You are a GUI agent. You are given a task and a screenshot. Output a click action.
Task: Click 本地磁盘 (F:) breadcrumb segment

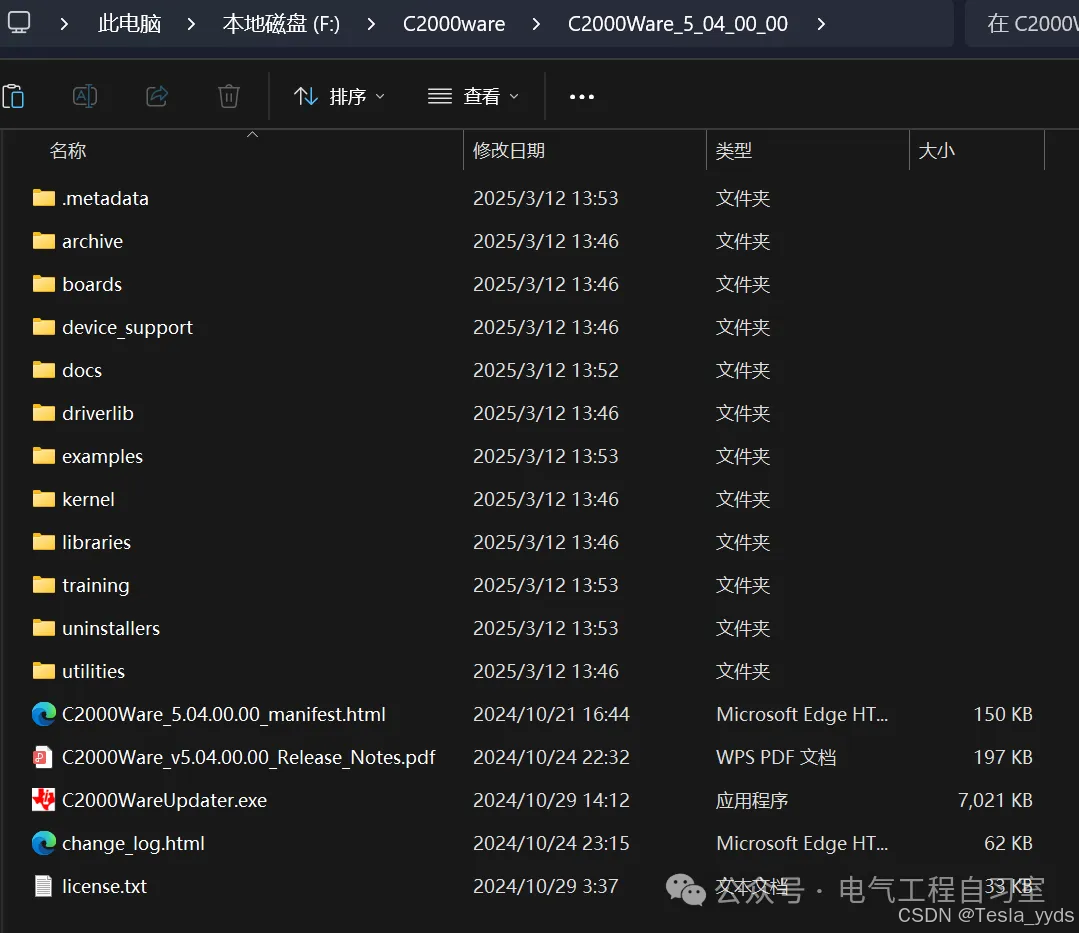(x=281, y=23)
